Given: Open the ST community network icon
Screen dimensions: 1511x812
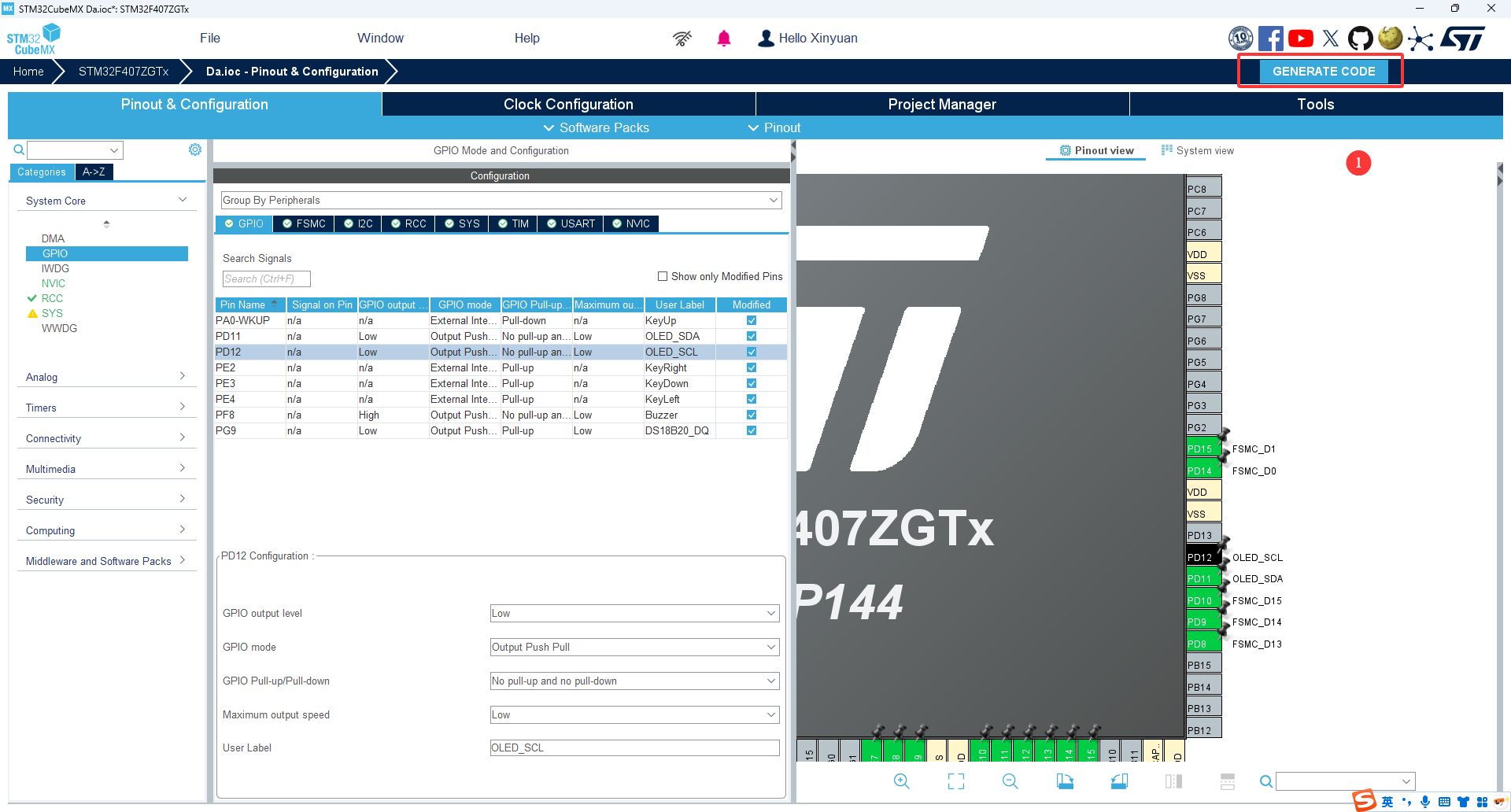Looking at the screenshot, I should pos(1420,39).
